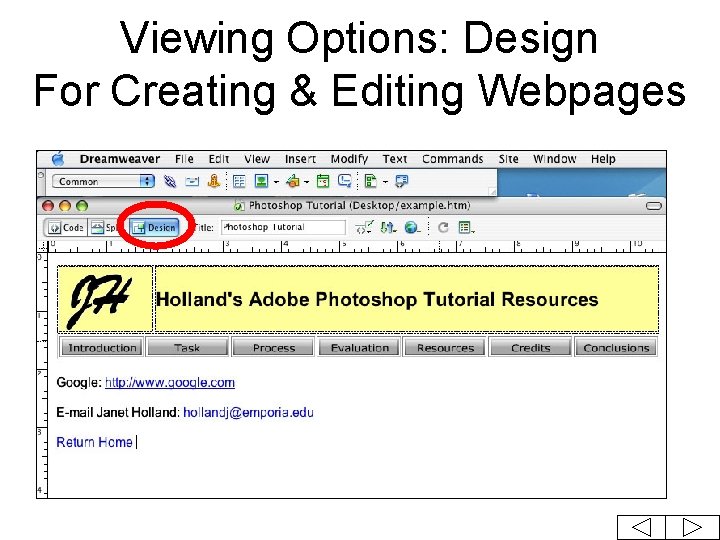The height and width of the screenshot is (540, 720).
Task: Click the vertical ruler
Action: tap(42, 375)
